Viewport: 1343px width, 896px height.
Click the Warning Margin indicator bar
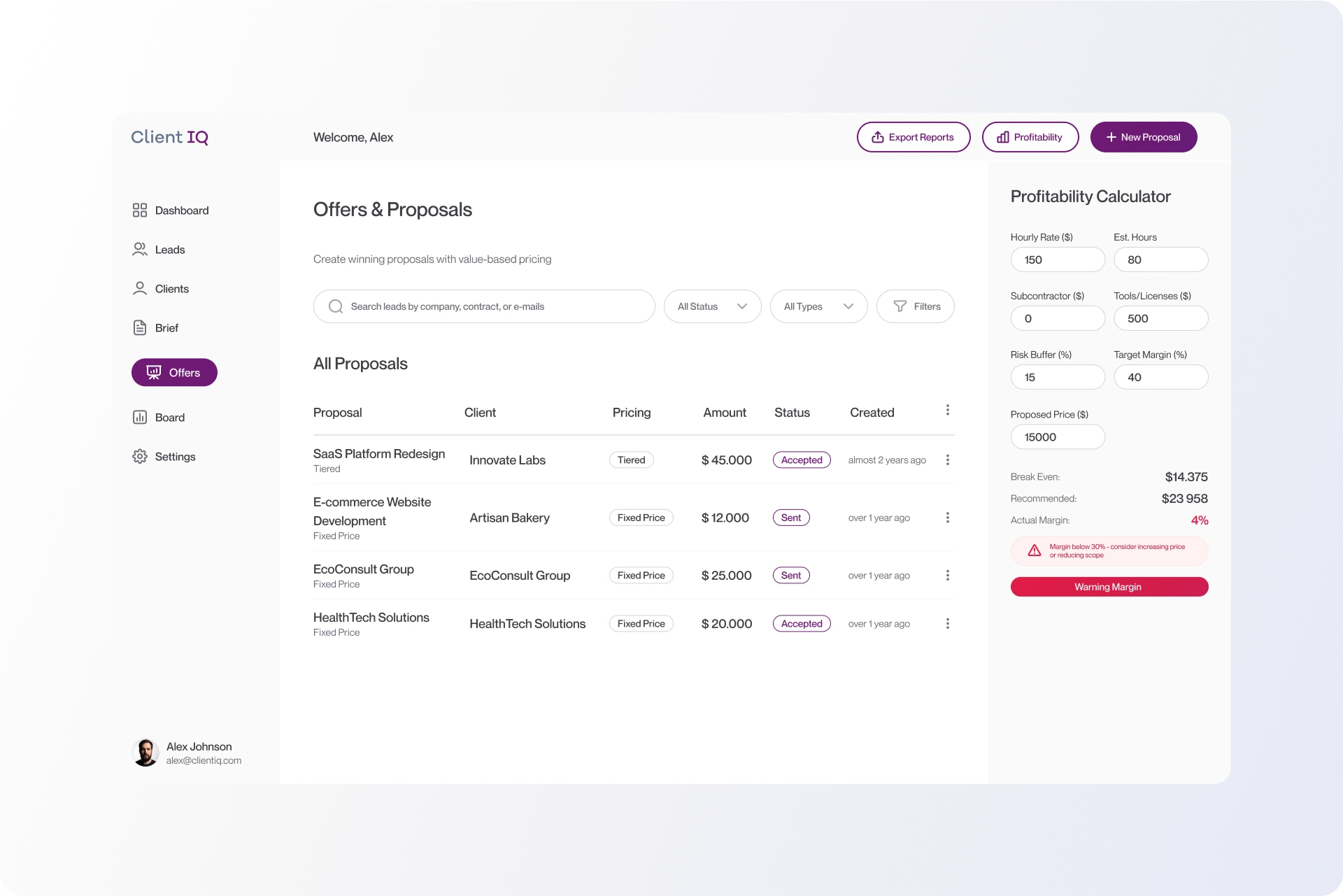(x=1108, y=587)
